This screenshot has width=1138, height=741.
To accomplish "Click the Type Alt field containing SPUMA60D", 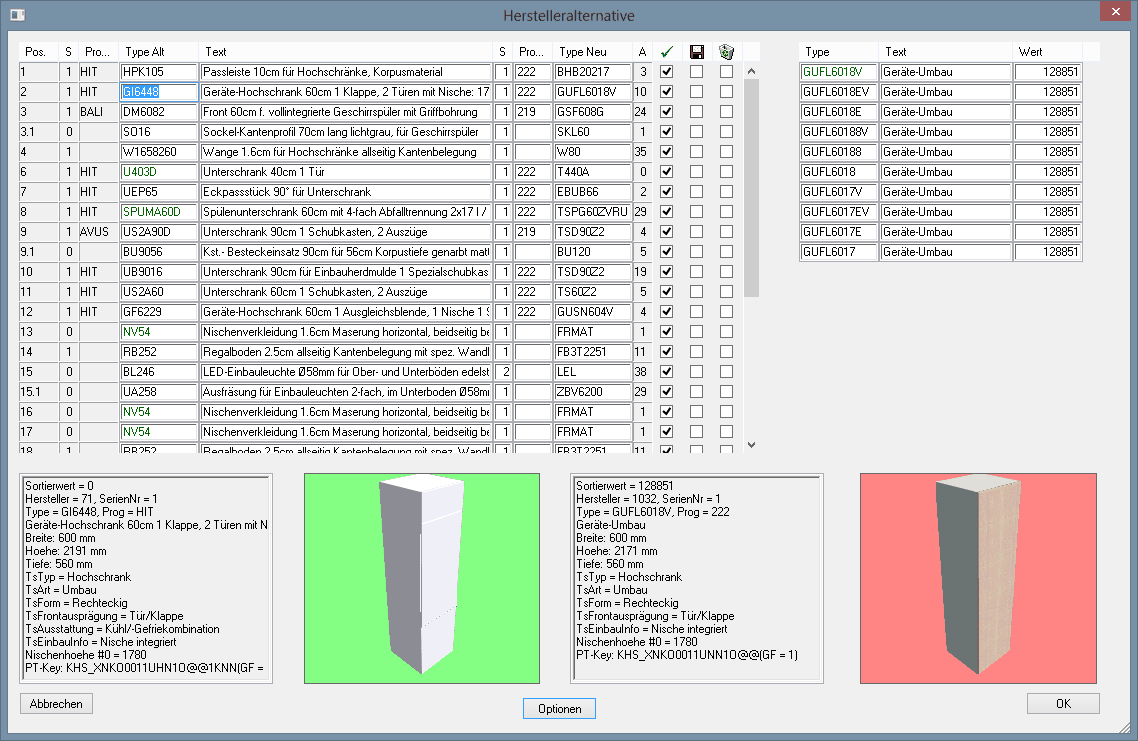I will tap(158, 212).
